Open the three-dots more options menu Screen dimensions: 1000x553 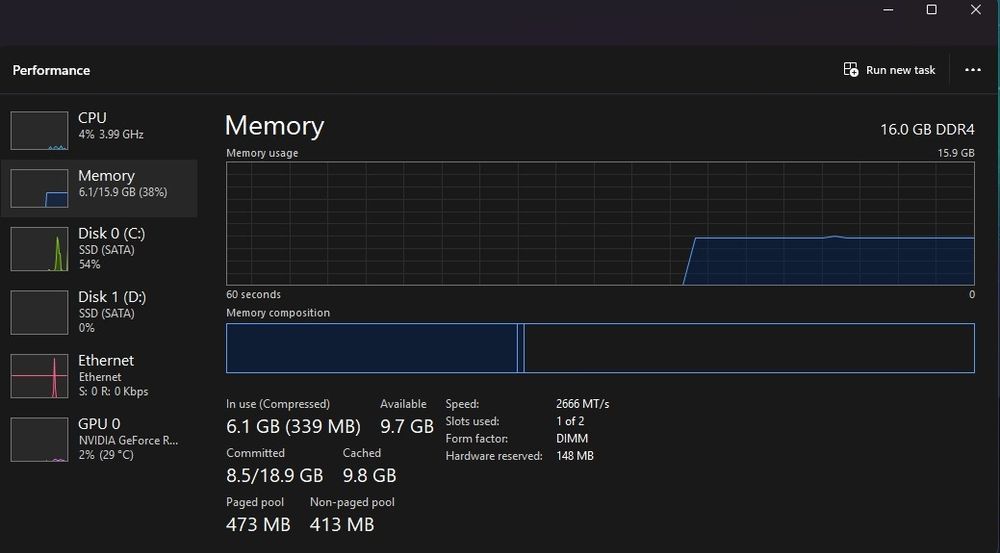[973, 70]
